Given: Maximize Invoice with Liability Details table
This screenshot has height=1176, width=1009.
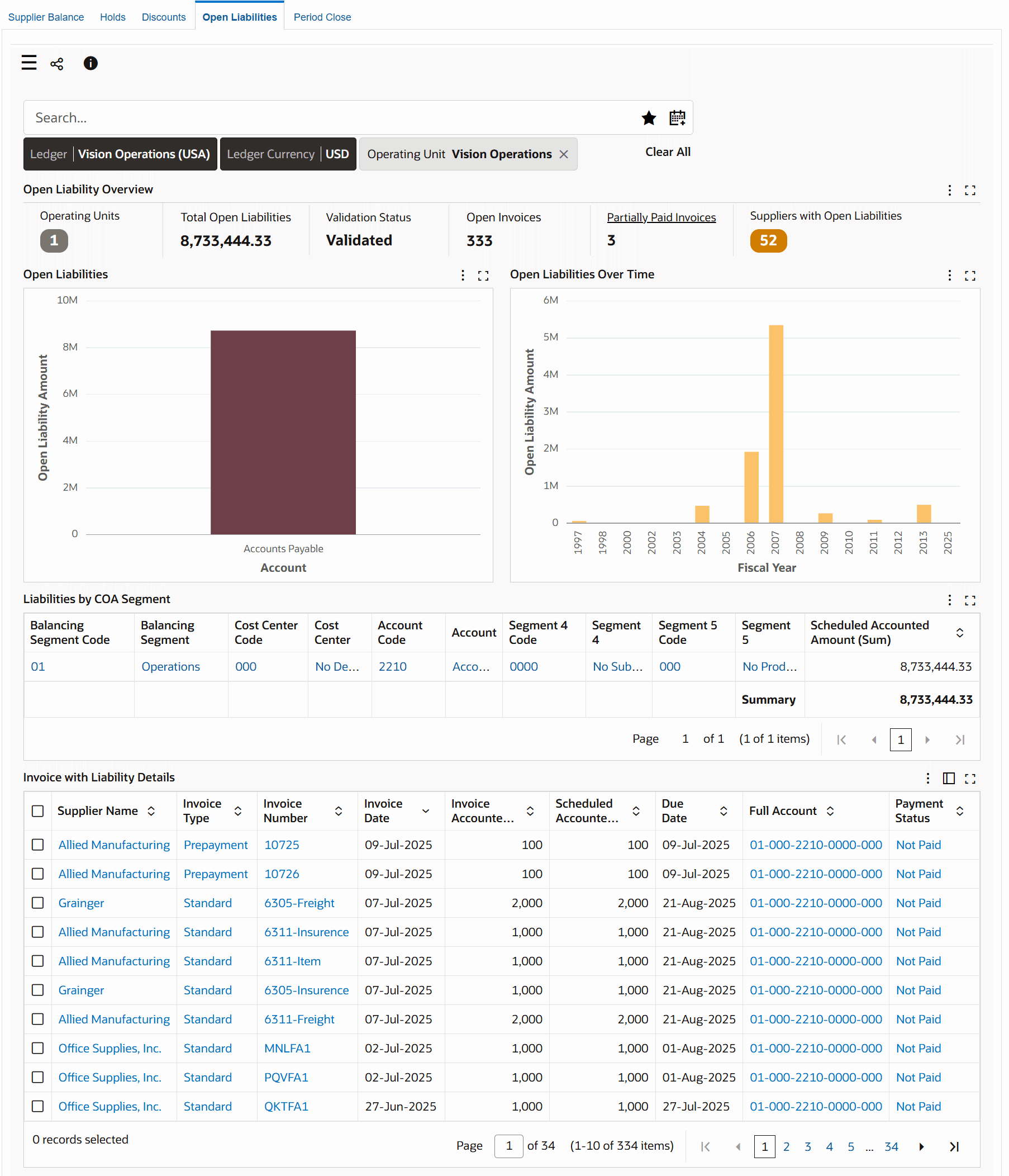Looking at the screenshot, I should tap(970, 778).
